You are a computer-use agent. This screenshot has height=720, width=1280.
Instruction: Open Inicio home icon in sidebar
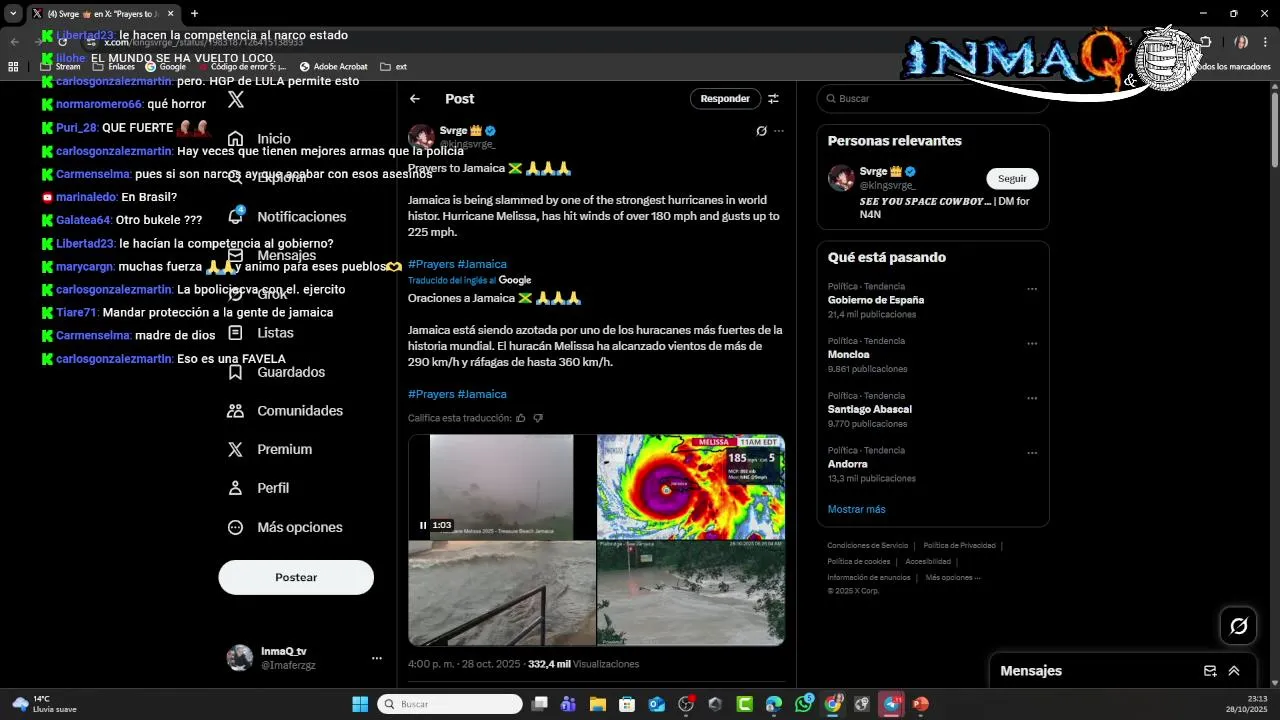[x=236, y=139]
